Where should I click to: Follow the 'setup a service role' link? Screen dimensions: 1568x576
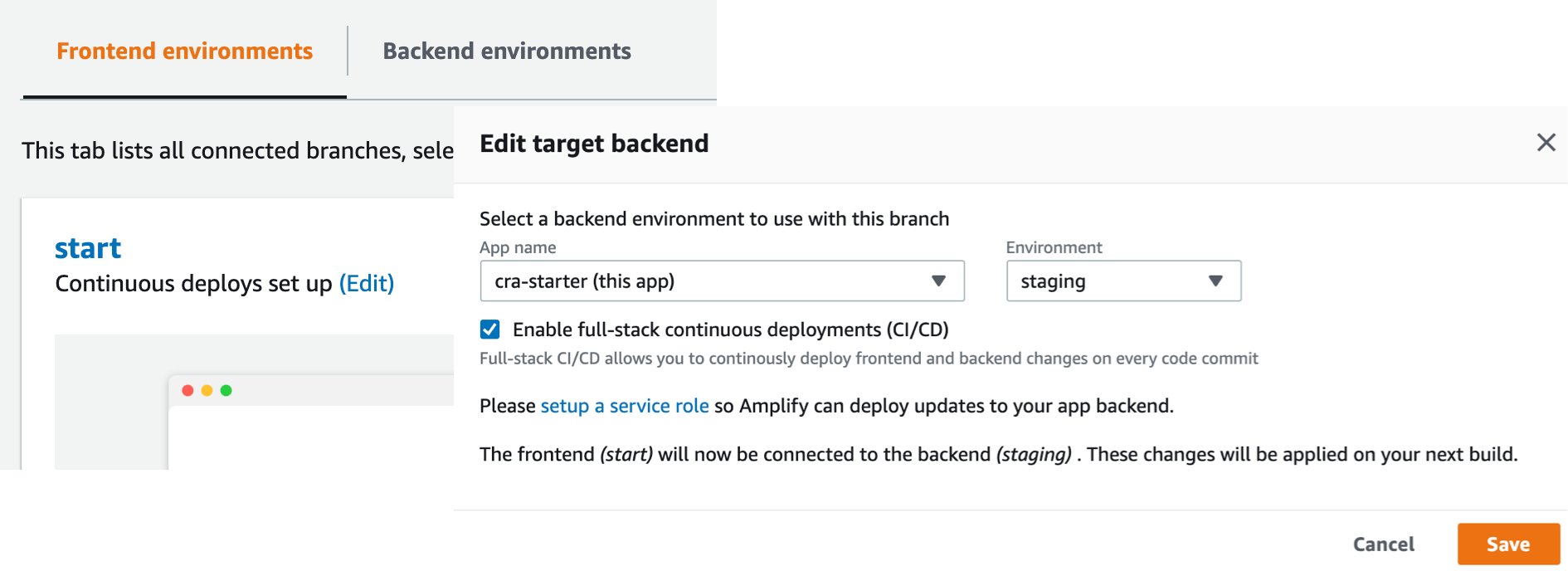click(625, 406)
